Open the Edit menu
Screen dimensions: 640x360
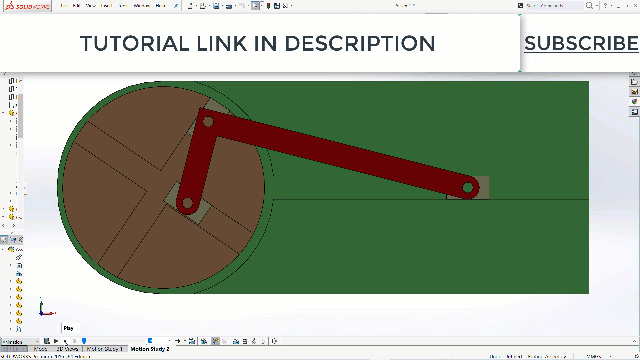pos(76,6)
